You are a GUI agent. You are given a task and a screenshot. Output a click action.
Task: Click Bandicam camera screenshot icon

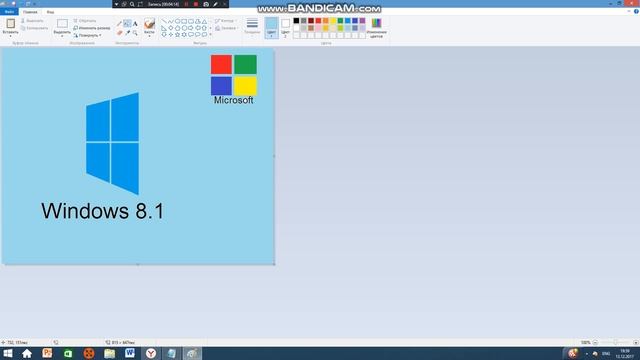point(206,4)
